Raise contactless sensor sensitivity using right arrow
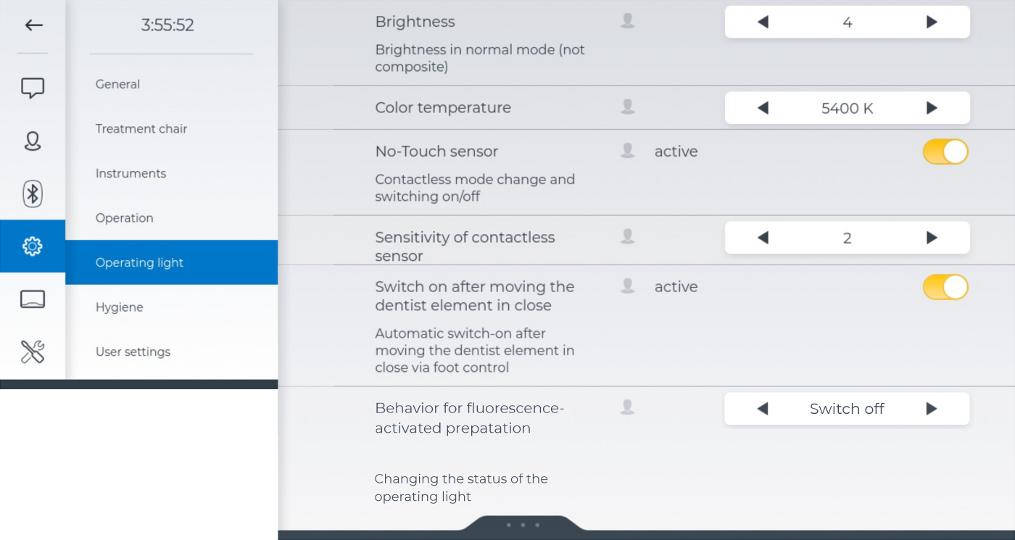 (932, 238)
